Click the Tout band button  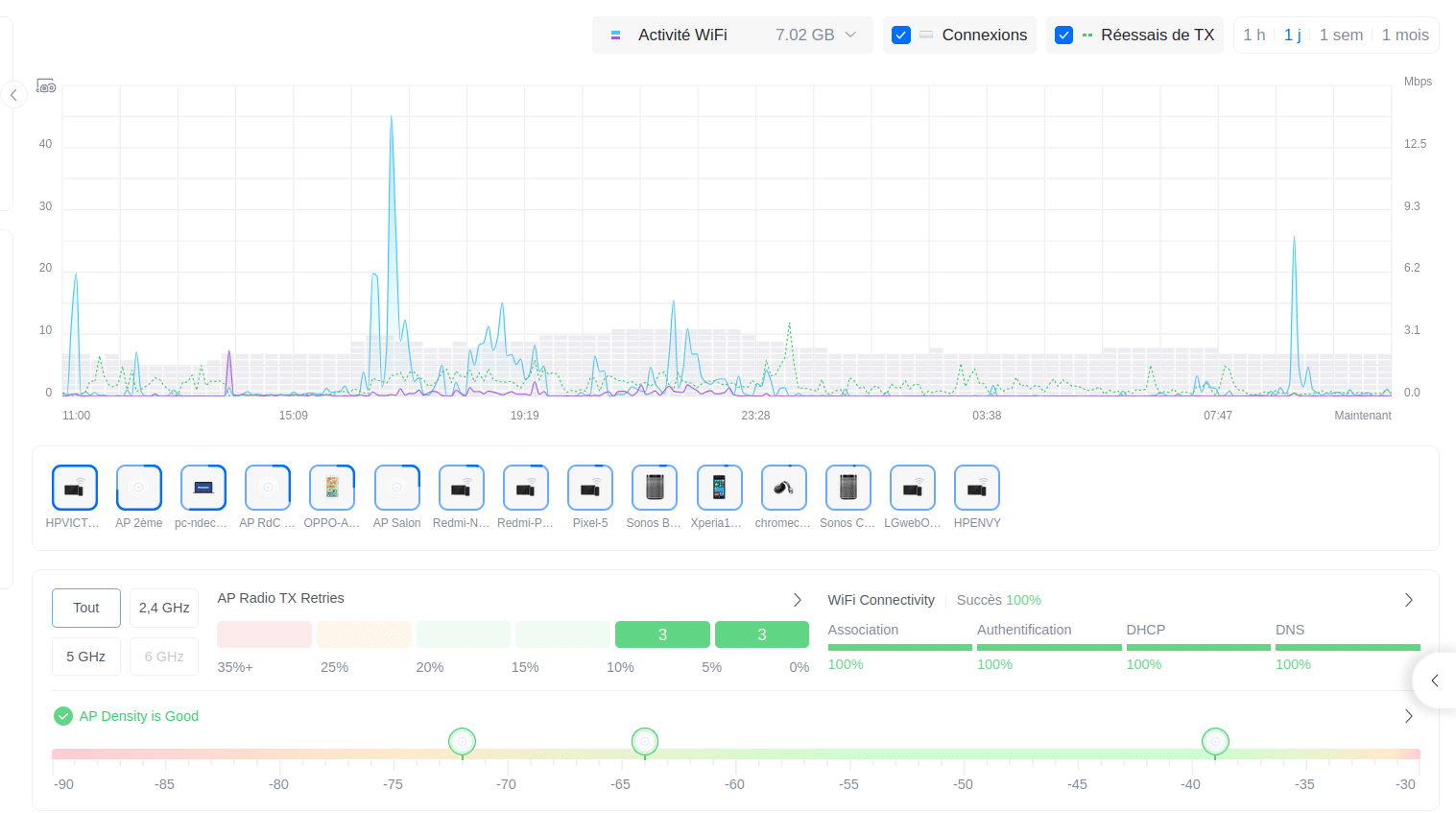(85, 608)
